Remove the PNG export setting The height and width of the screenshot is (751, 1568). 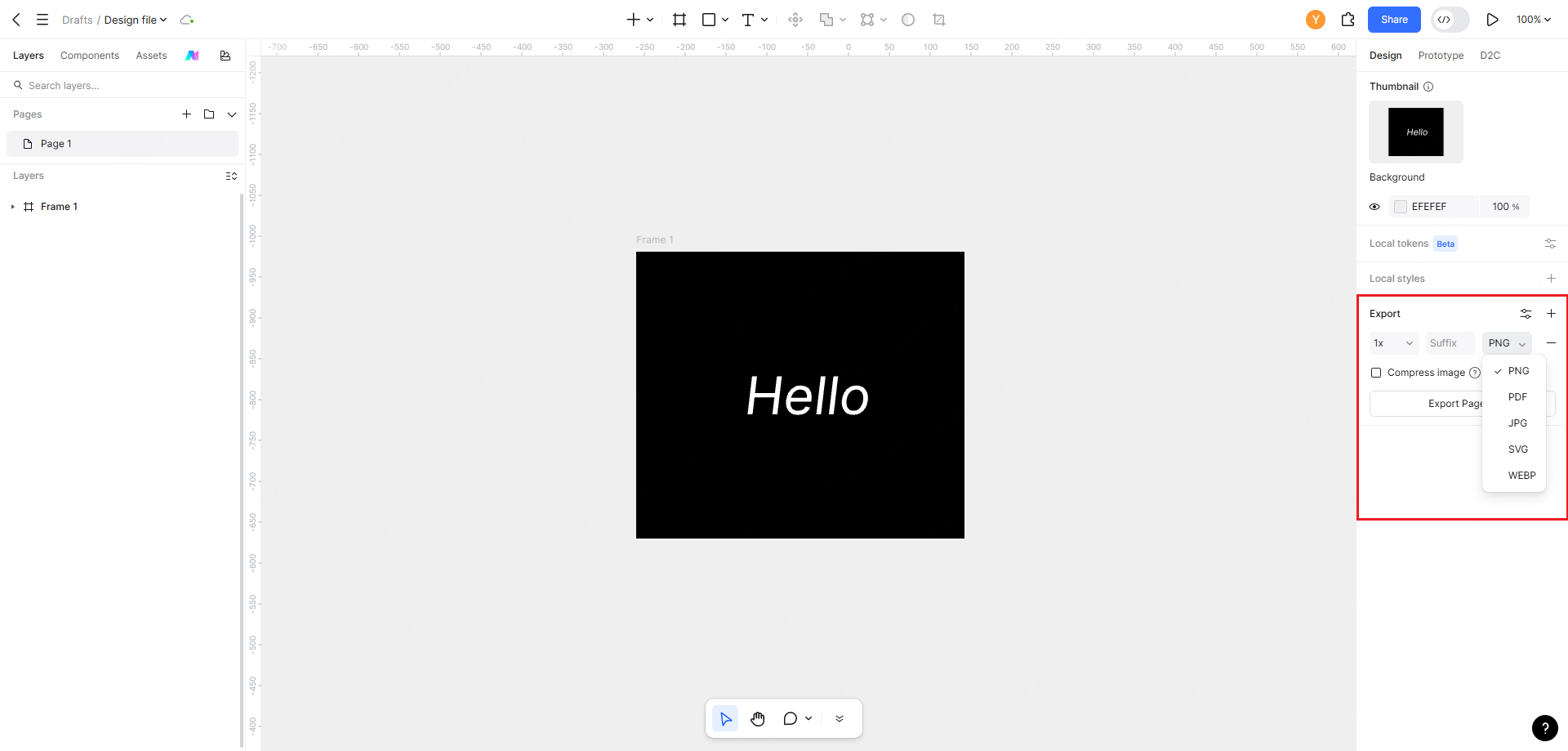tap(1551, 343)
